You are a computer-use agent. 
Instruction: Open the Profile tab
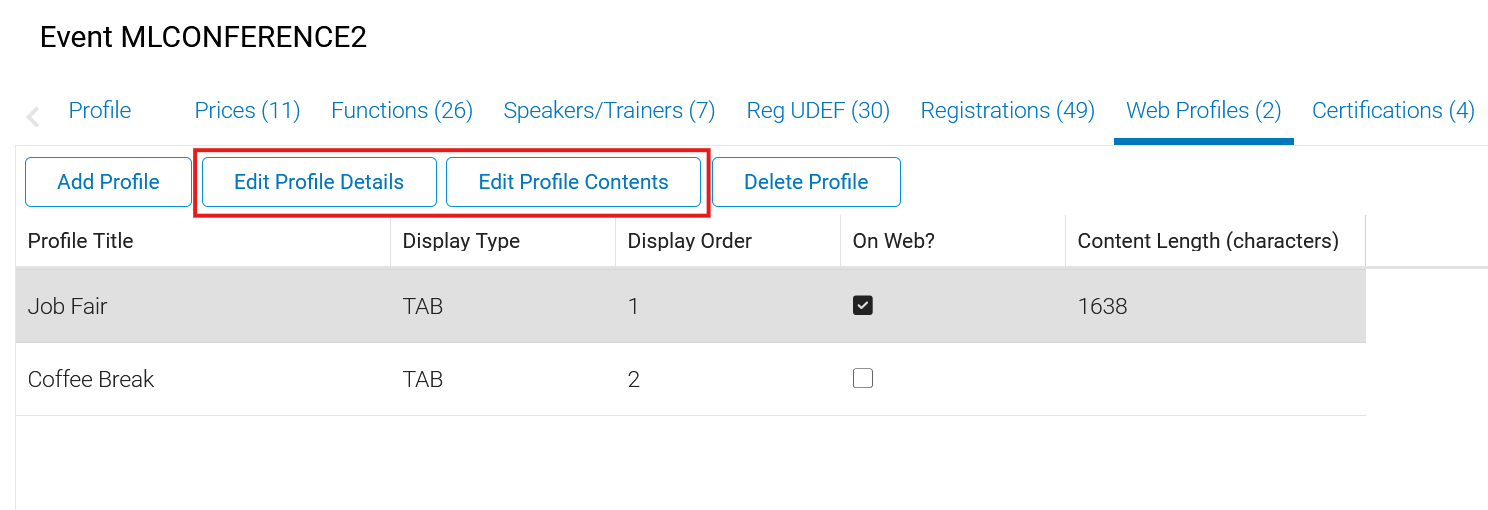click(x=99, y=111)
